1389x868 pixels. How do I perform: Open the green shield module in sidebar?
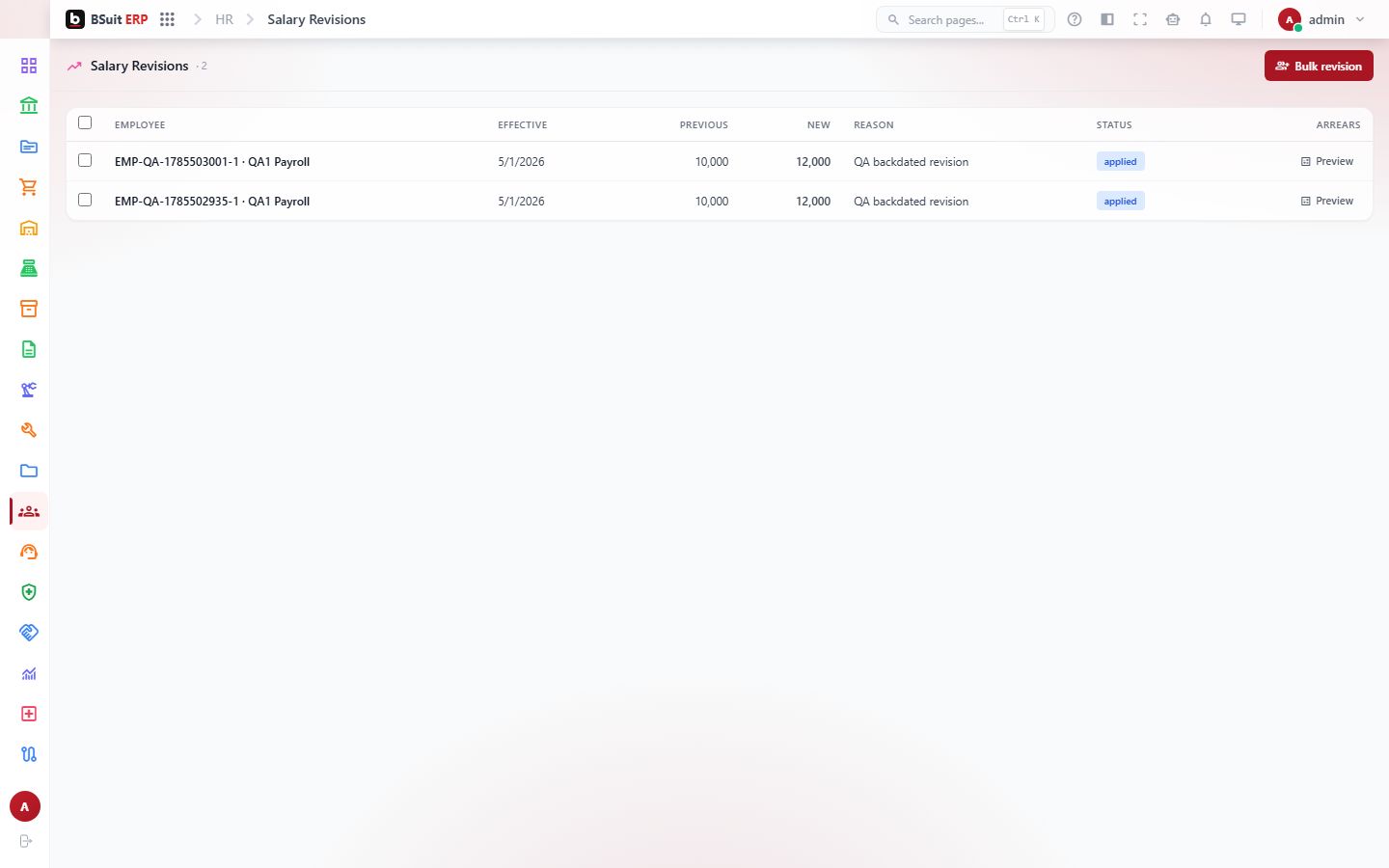29,592
